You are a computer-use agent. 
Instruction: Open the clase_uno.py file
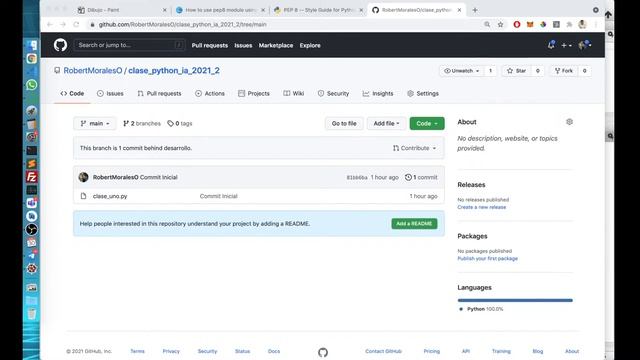click(110, 196)
